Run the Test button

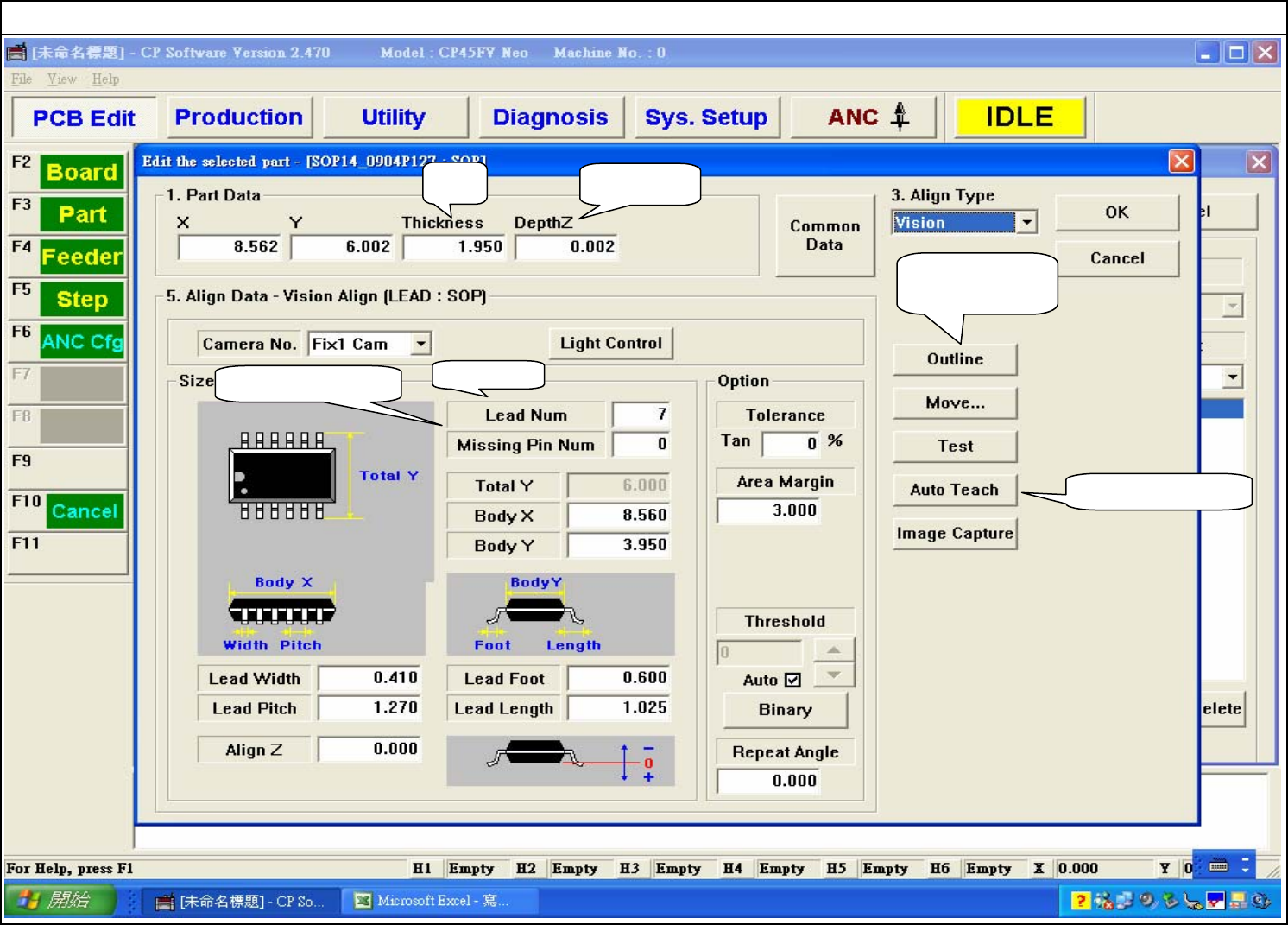click(955, 446)
